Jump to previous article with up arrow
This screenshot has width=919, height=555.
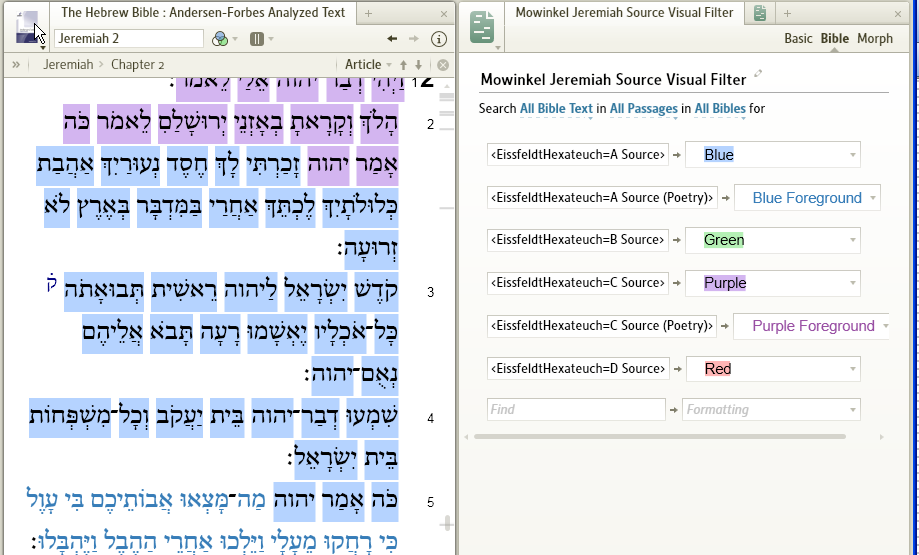coord(403,64)
